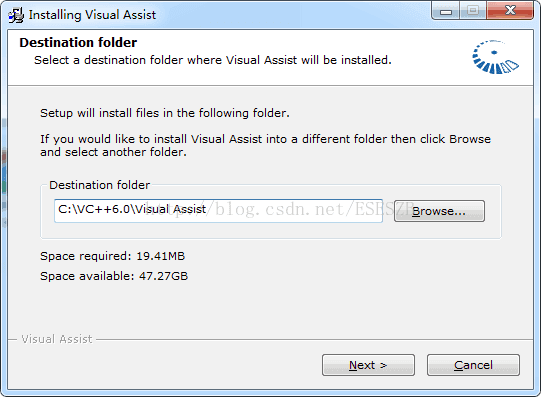Proceed with the Next > button

(x=368, y=365)
